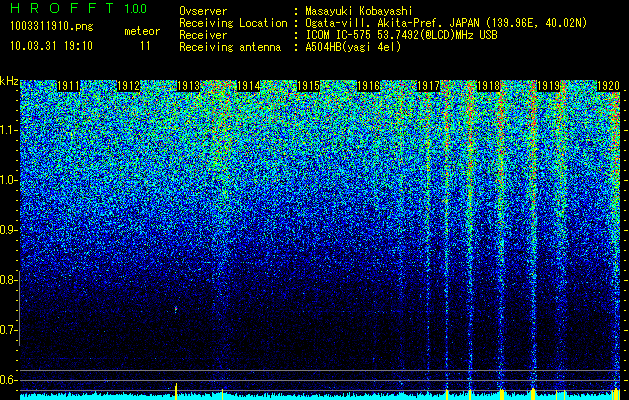The height and width of the screenshot is (400, 629).
Task: Click the 1912 time marker
Action: click(128, 86)
